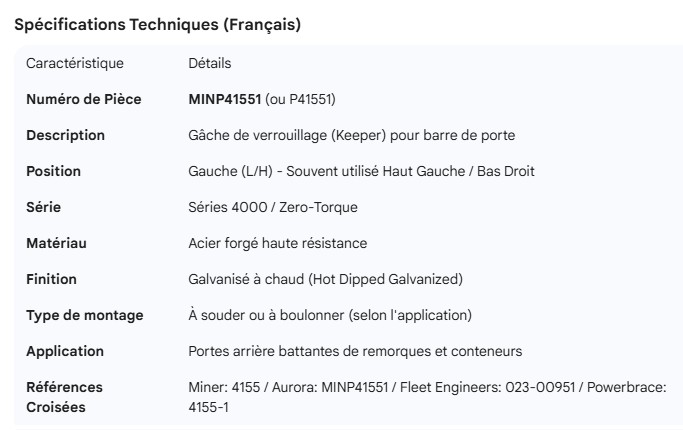Select the Application row label
The height and width of the screenshot is (430, 683).
click(x=64, y=351)
